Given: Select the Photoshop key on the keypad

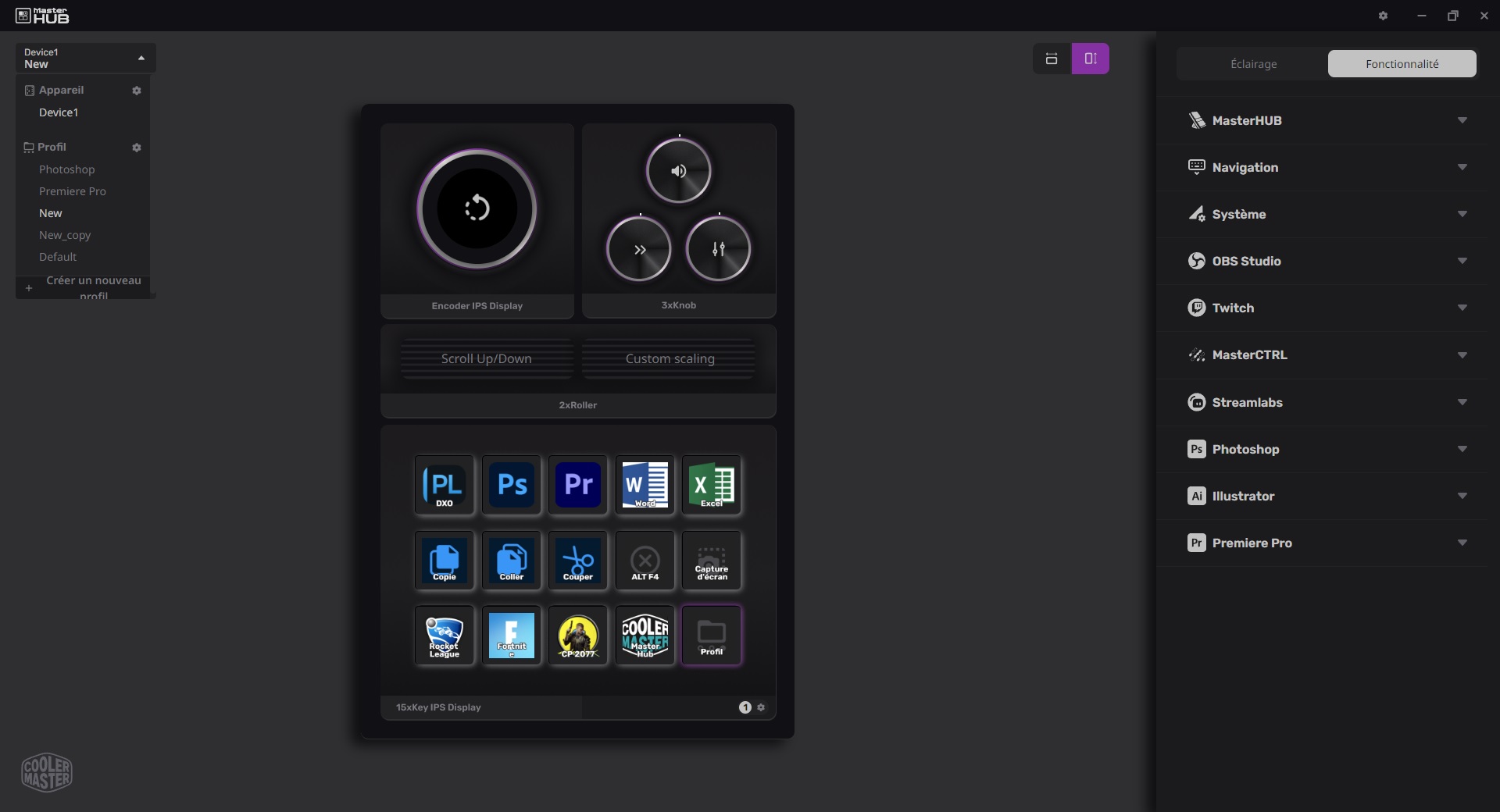Looking at the screenshot, I should pyautogui.click(x=512, y=485).
